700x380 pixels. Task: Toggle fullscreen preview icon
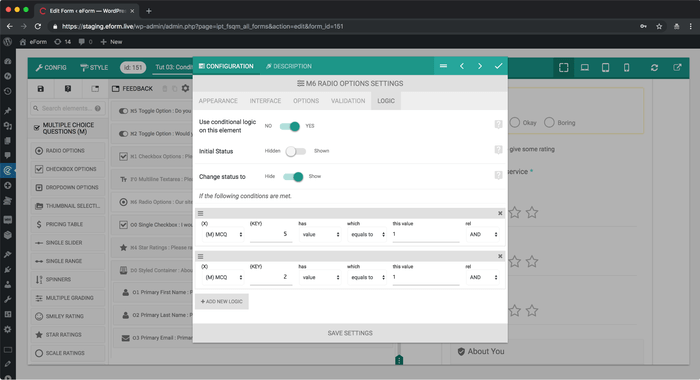tap(563, 67)
